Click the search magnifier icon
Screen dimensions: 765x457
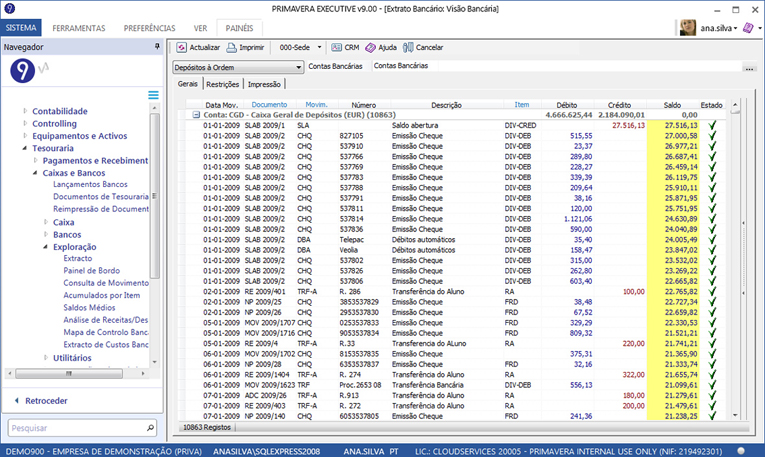150,428
